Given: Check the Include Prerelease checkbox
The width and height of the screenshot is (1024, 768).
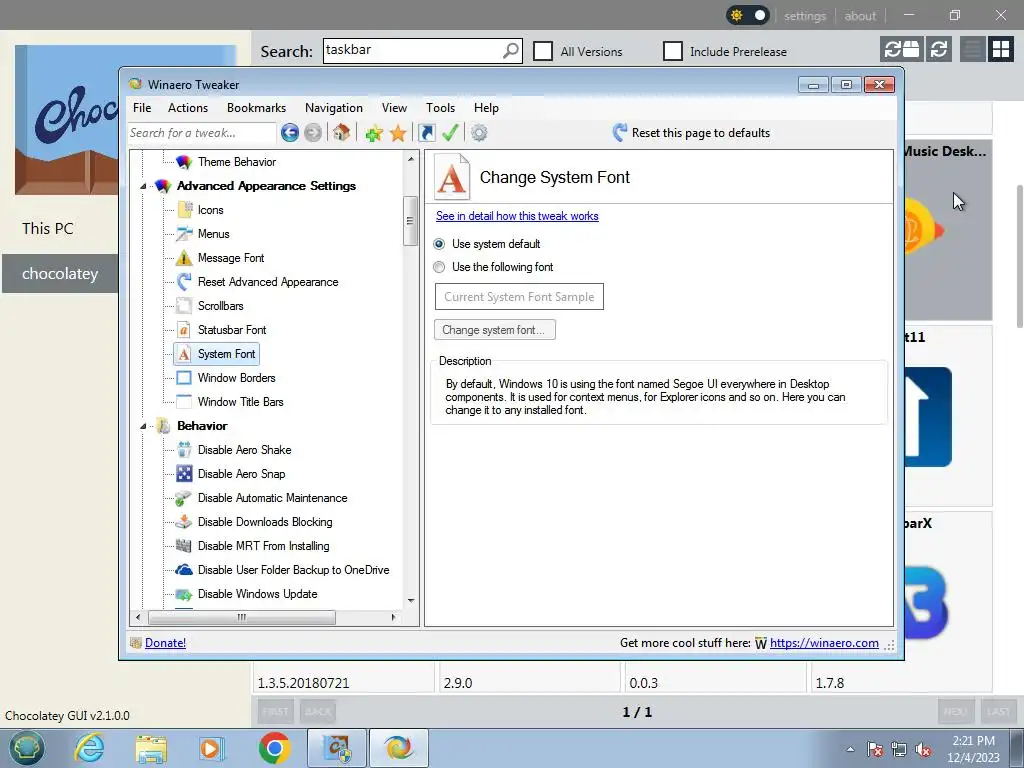Looking at the screenshot, I should 673,51.
